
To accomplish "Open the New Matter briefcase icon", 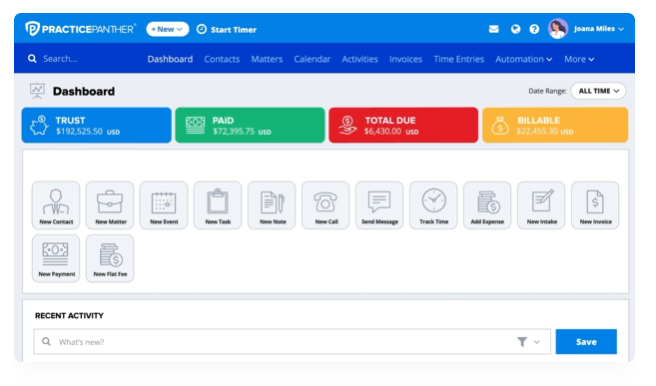I will pyautogui.click(x=110, y=205).
